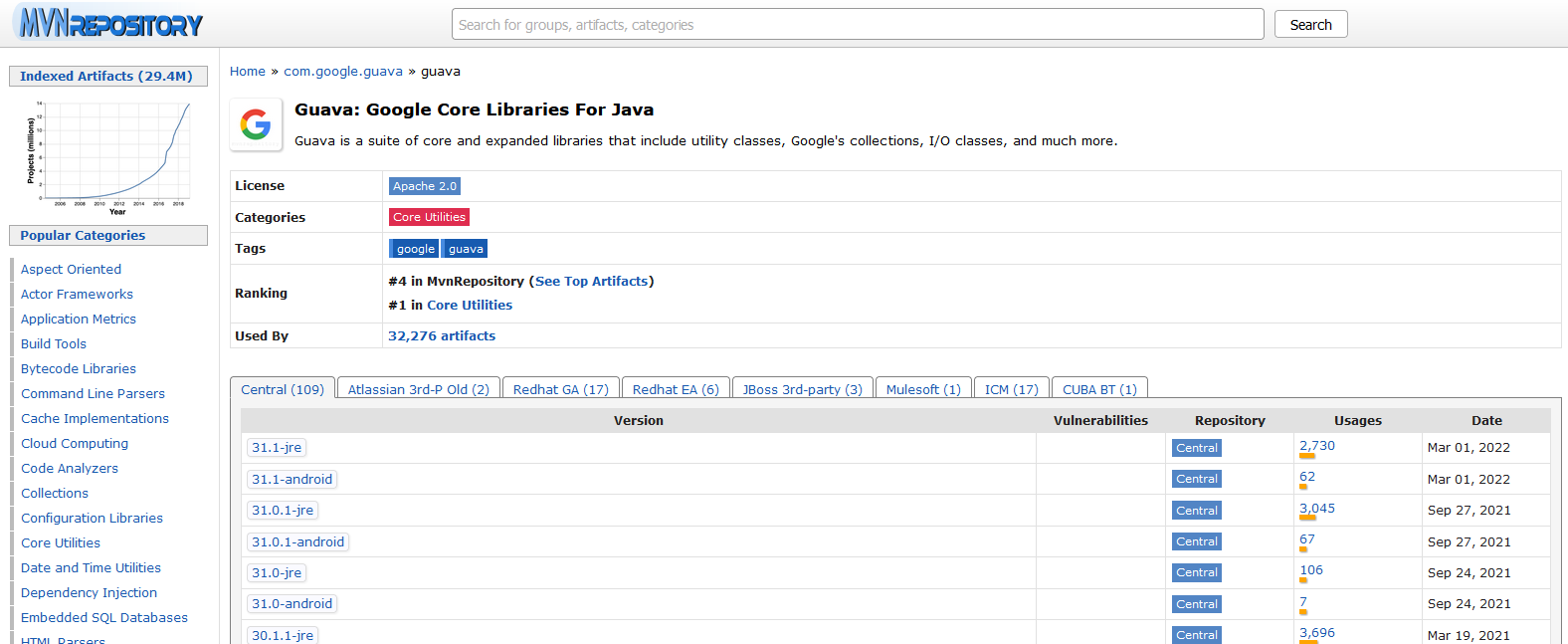Open Cloud Computing category
The image size is (1568, 644).
coord(75,443)
